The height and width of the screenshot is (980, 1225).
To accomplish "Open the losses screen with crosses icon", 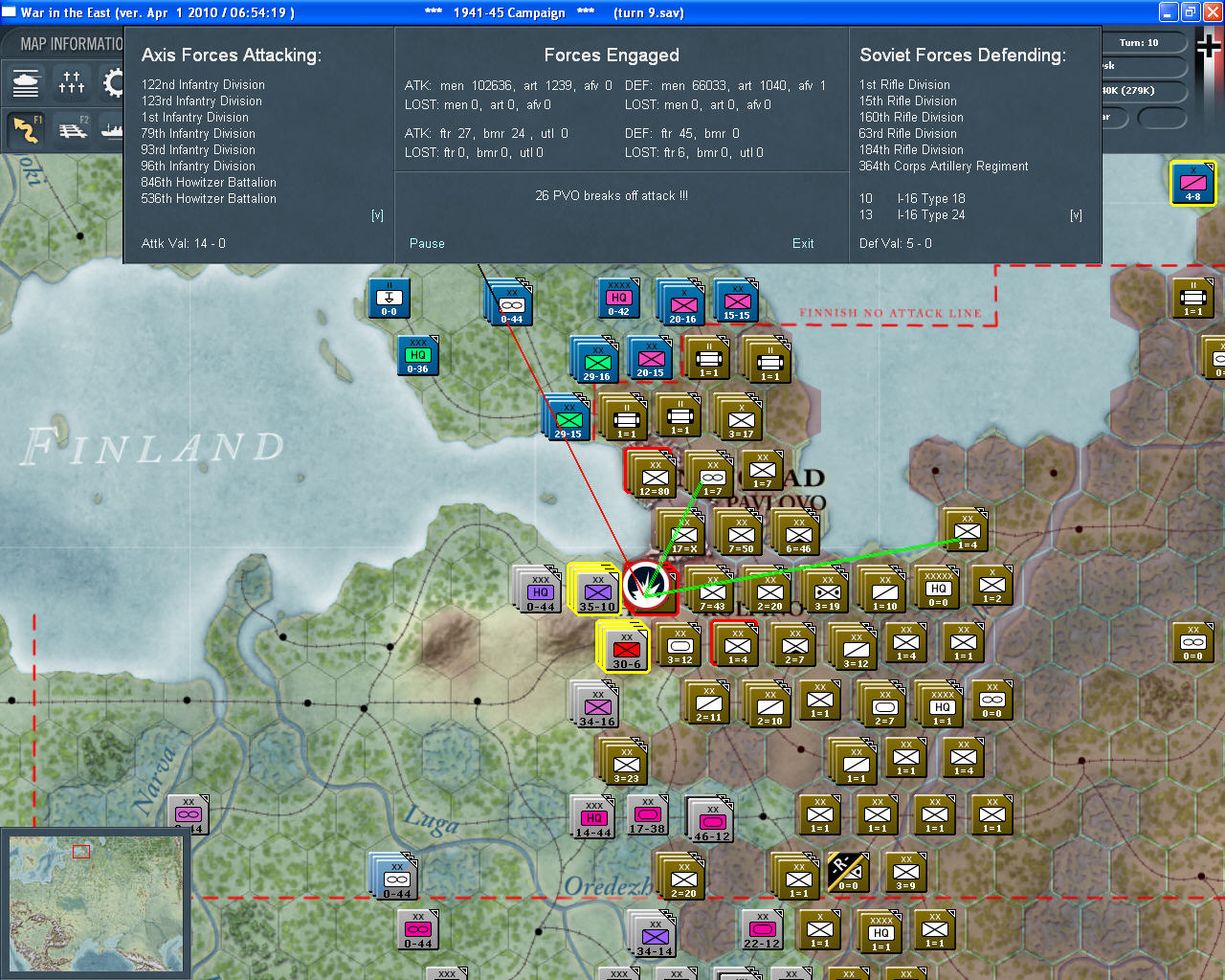I will click(72, 83).
